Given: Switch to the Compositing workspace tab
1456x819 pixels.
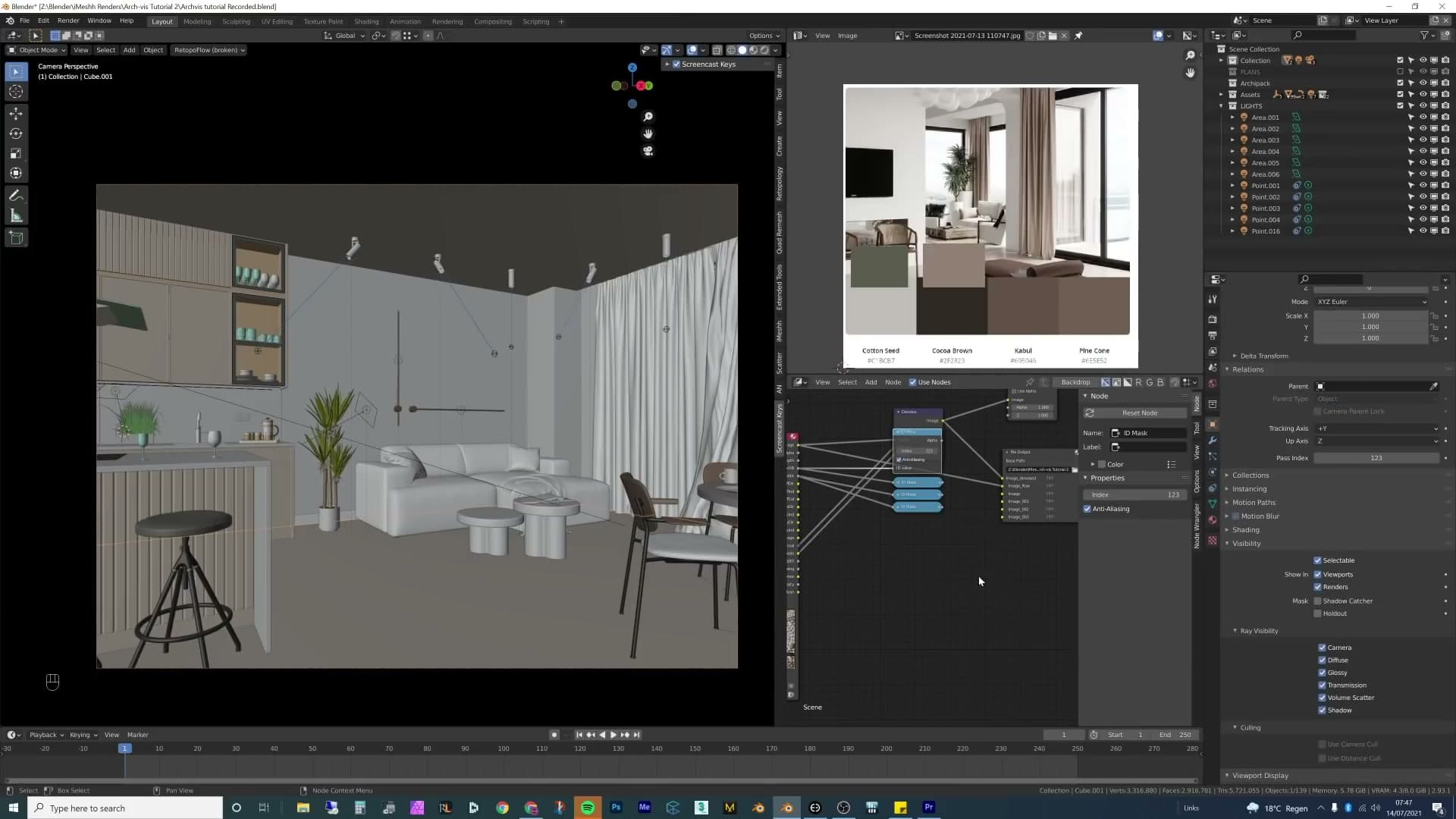Looking at the screenshot, I should coord(493,22).
